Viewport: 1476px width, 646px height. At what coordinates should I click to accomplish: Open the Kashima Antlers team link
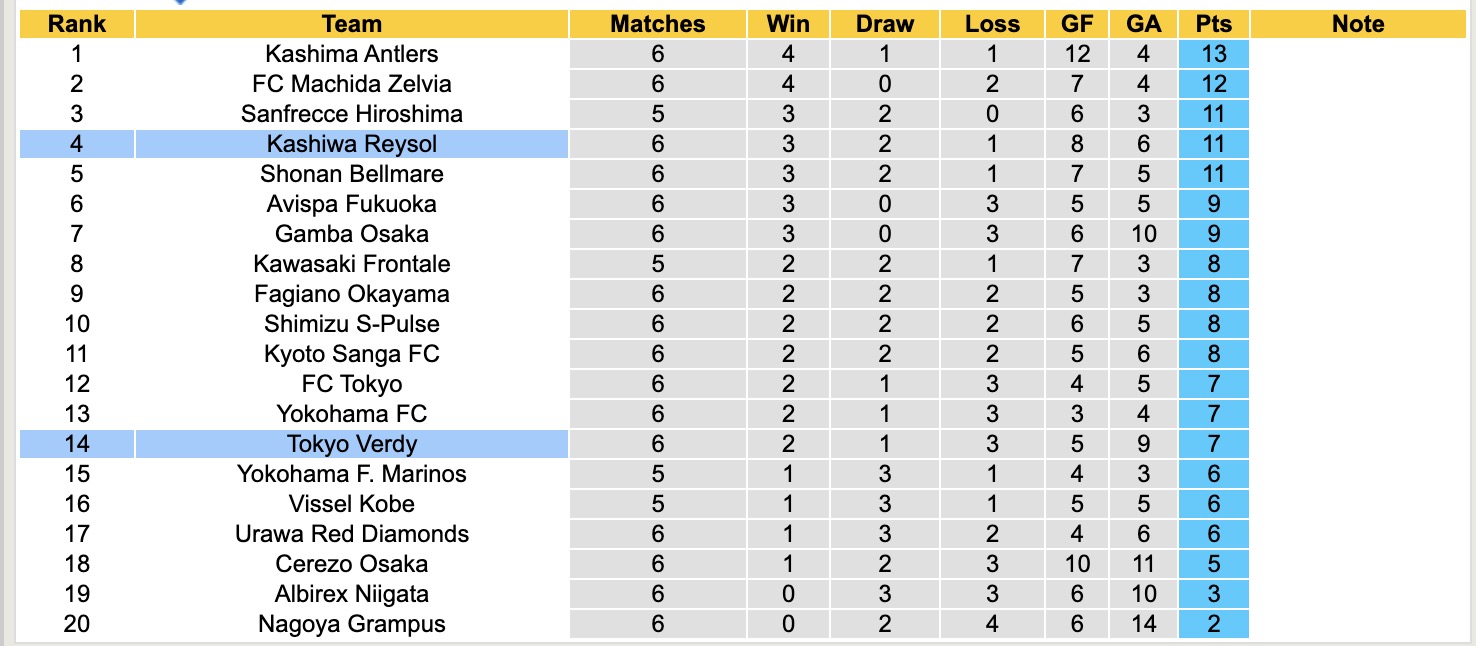[352, 54]
